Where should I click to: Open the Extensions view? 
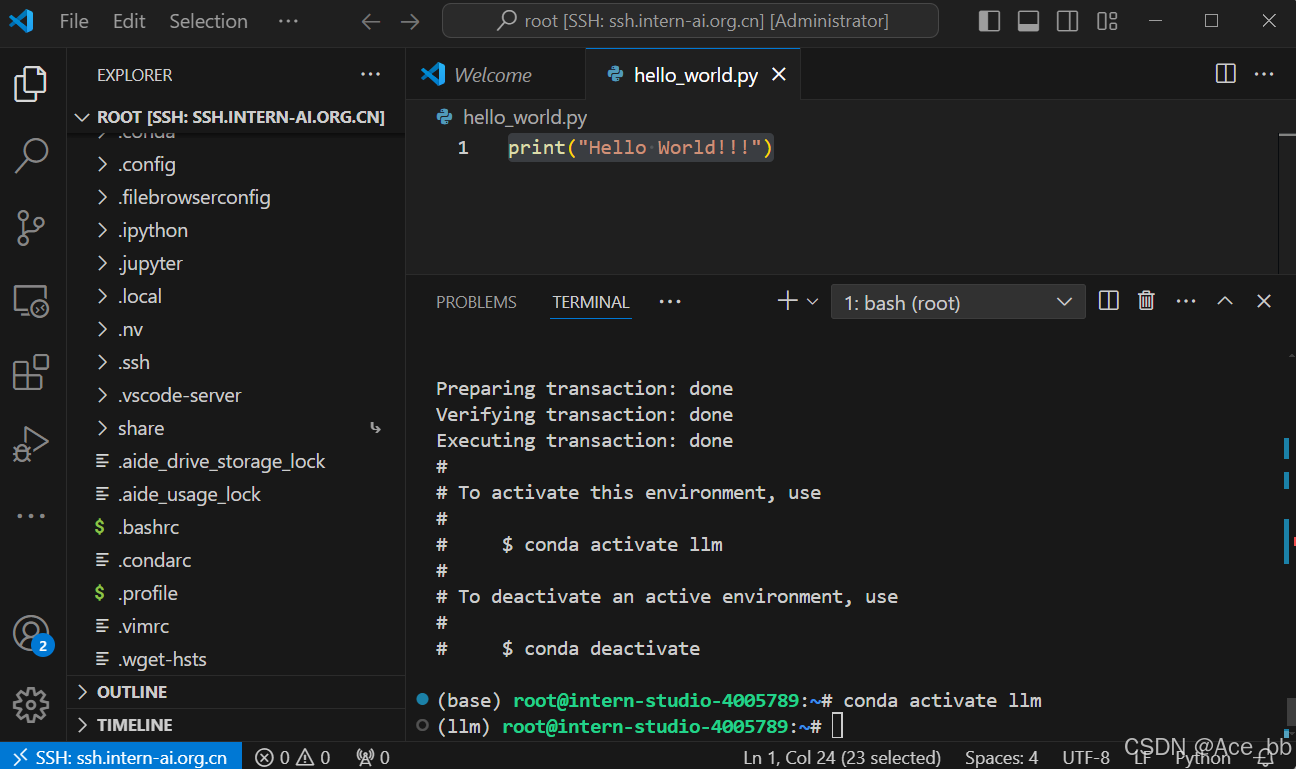click(31, 372)
